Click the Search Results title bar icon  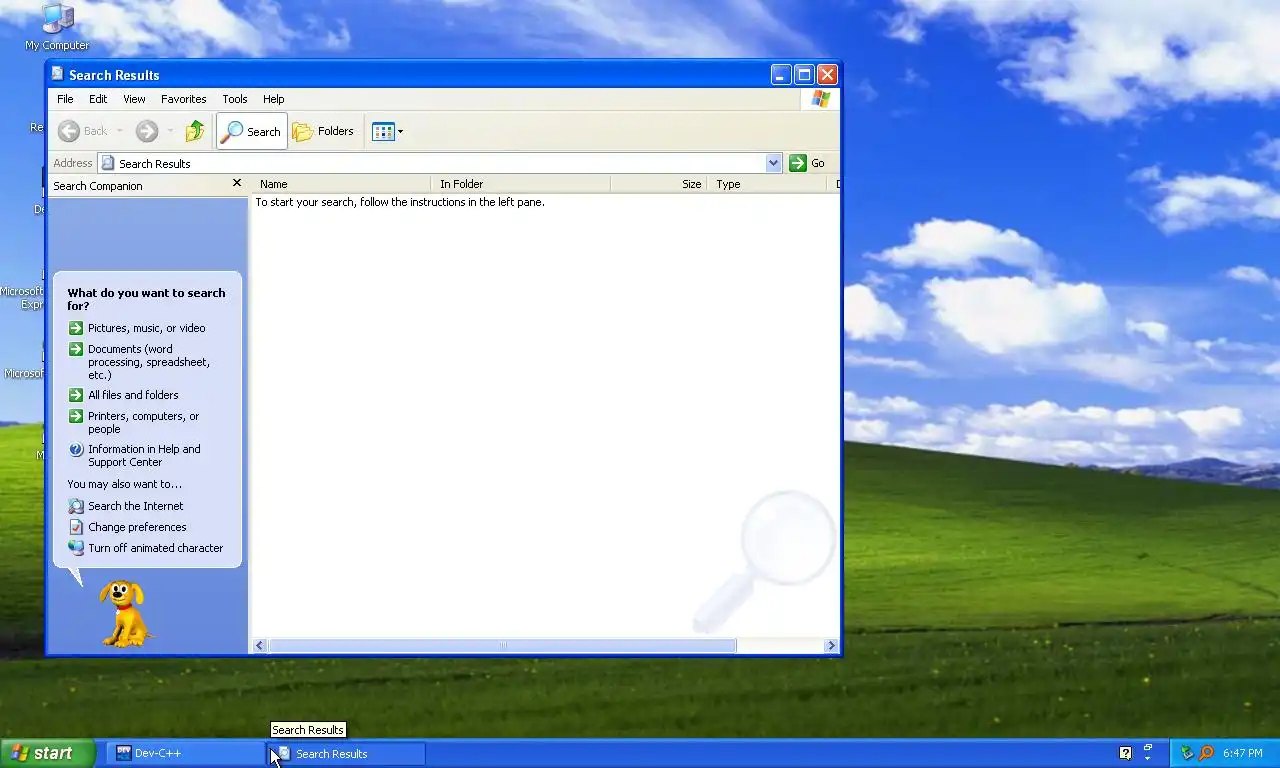point(58,74)
